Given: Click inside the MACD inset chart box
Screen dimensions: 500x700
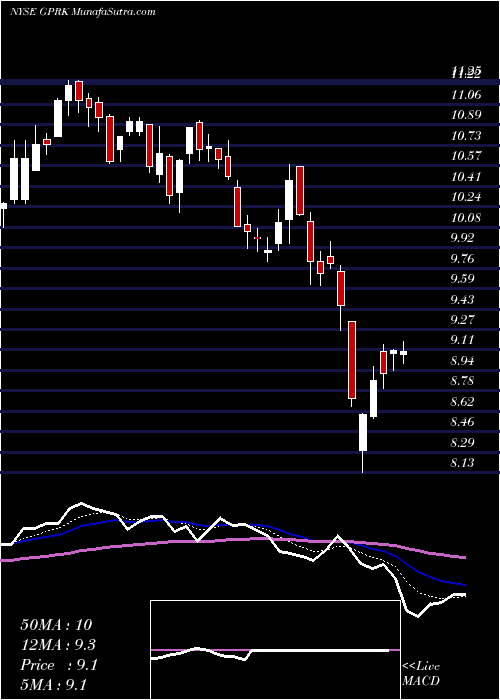Looking at the screenshot, I should coord(275,650).
